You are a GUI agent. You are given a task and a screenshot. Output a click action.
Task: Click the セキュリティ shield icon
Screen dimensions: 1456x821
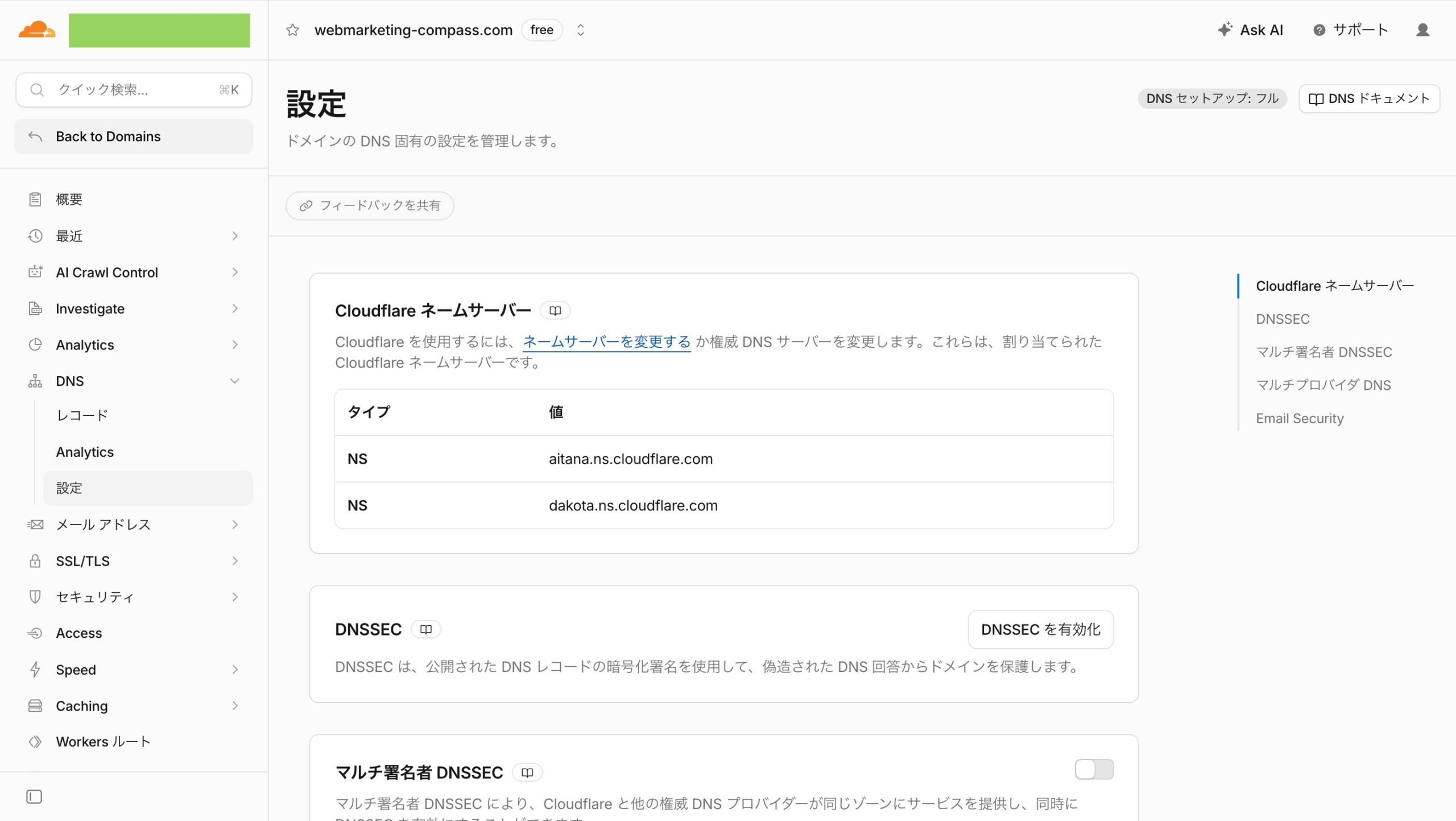coord(35,597)
